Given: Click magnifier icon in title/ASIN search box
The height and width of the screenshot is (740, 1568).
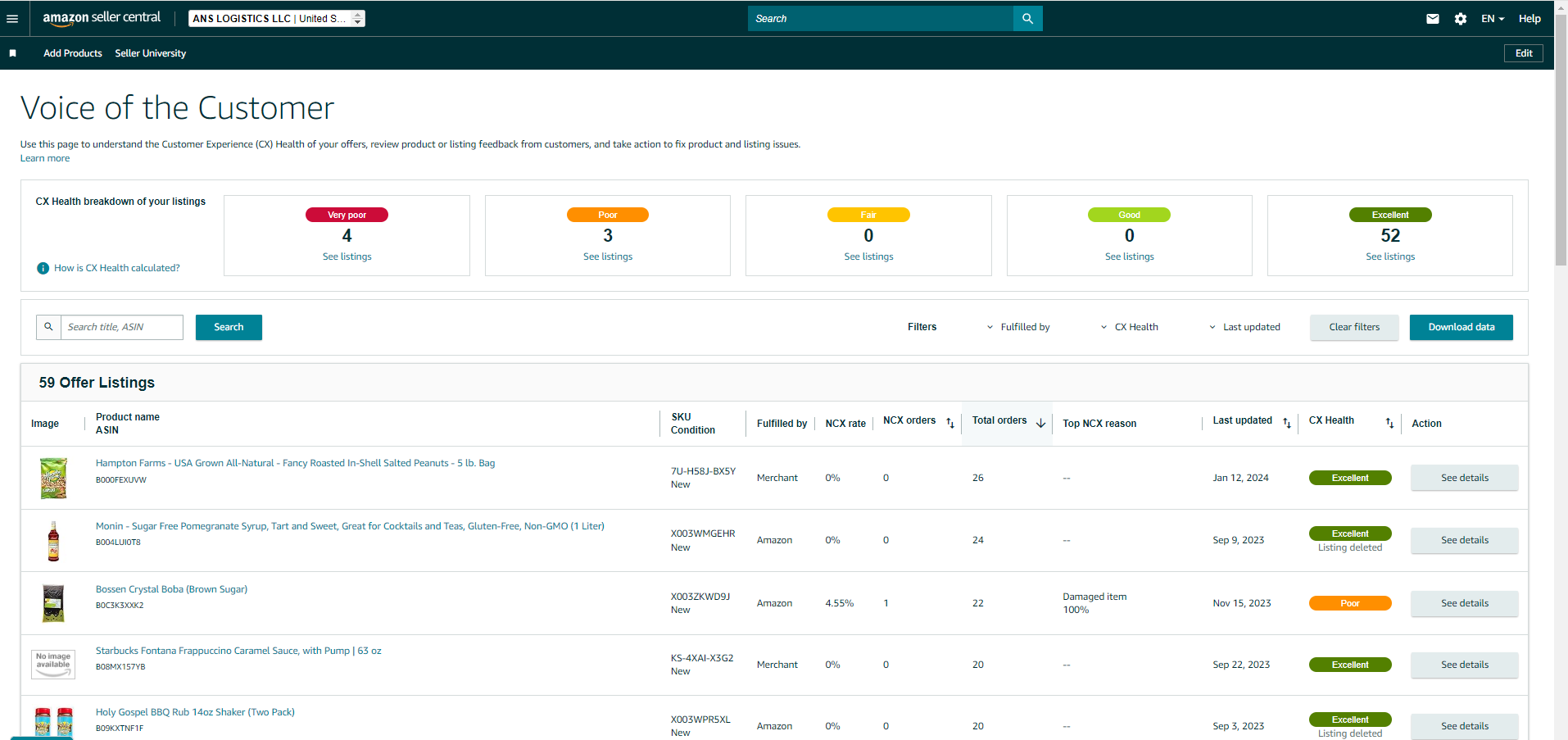Looking at the screenshot, I should [48, 327].
